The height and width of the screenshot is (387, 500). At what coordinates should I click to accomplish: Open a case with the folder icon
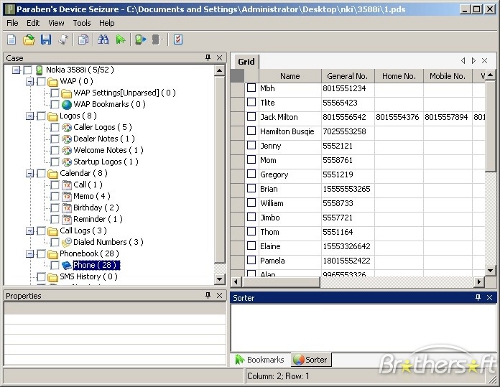29,40
